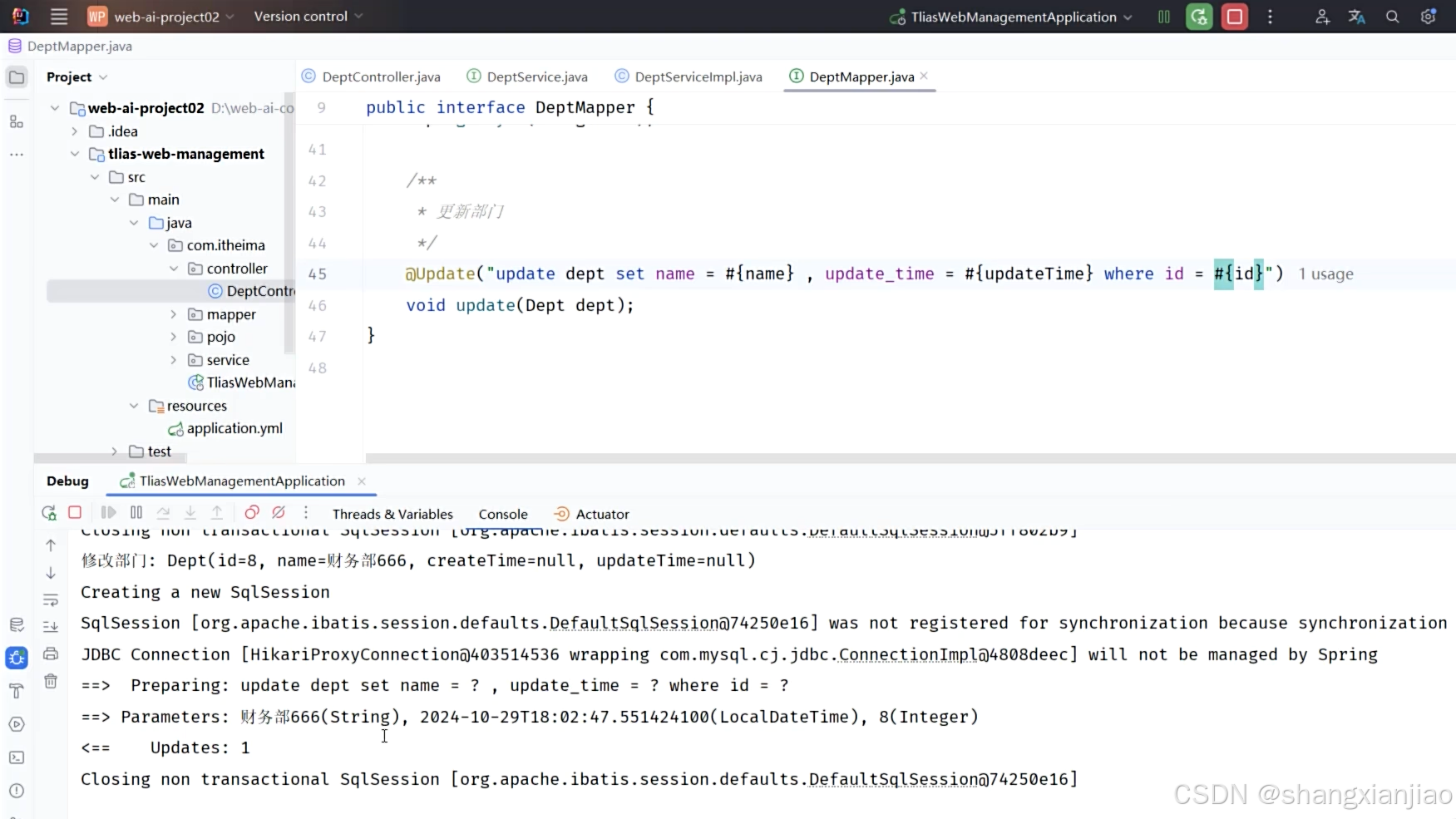The width and height of the screenshot is (1456, 819).
Task: Rerun the debug session in the Debug panel
Action: [49, 513]
